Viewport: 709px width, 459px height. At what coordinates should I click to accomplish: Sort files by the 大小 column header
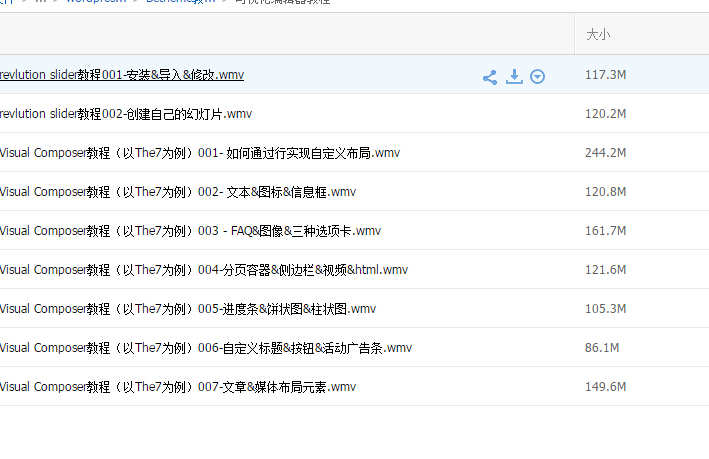(598, 34)
